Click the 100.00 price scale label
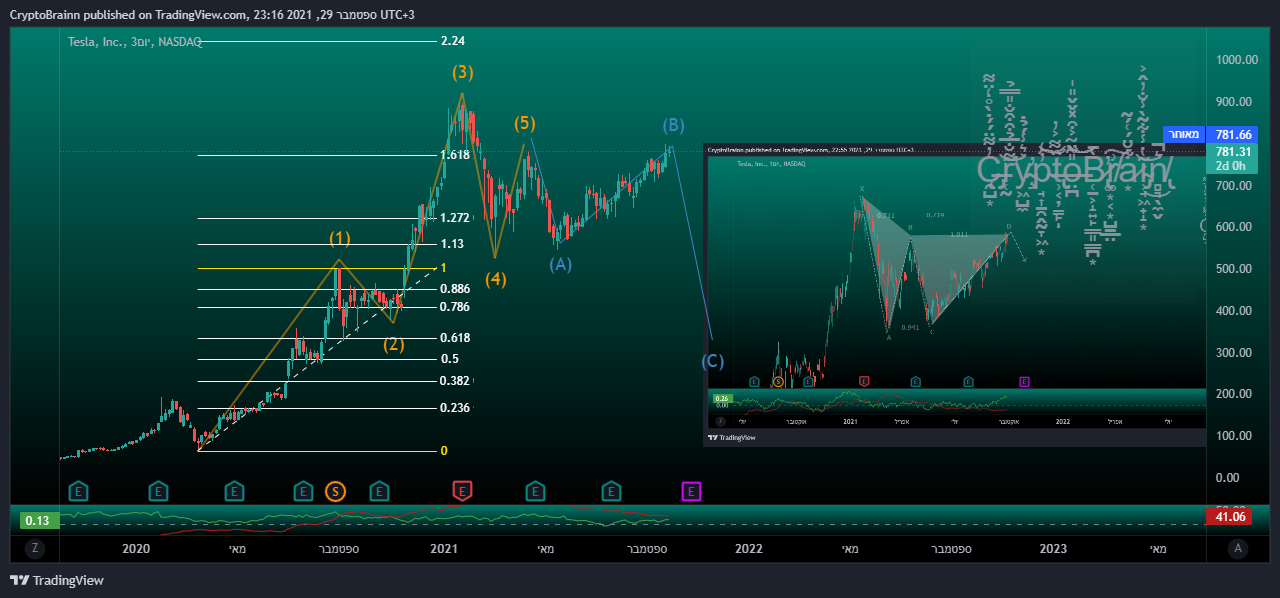The width and height of the screenshot is (1280, 598). (1236, 436)
